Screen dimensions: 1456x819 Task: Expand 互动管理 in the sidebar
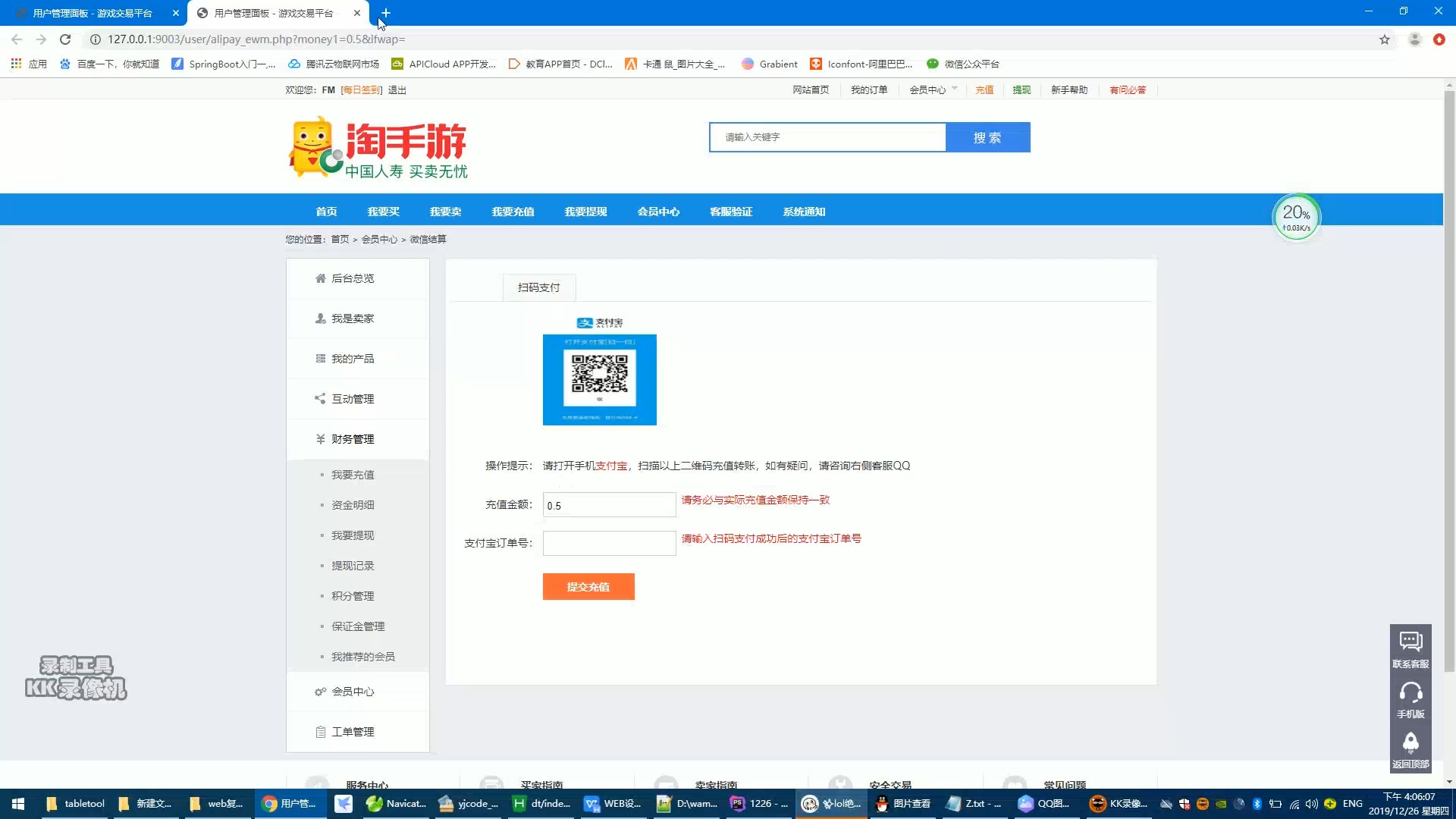[x=358, y=399]
